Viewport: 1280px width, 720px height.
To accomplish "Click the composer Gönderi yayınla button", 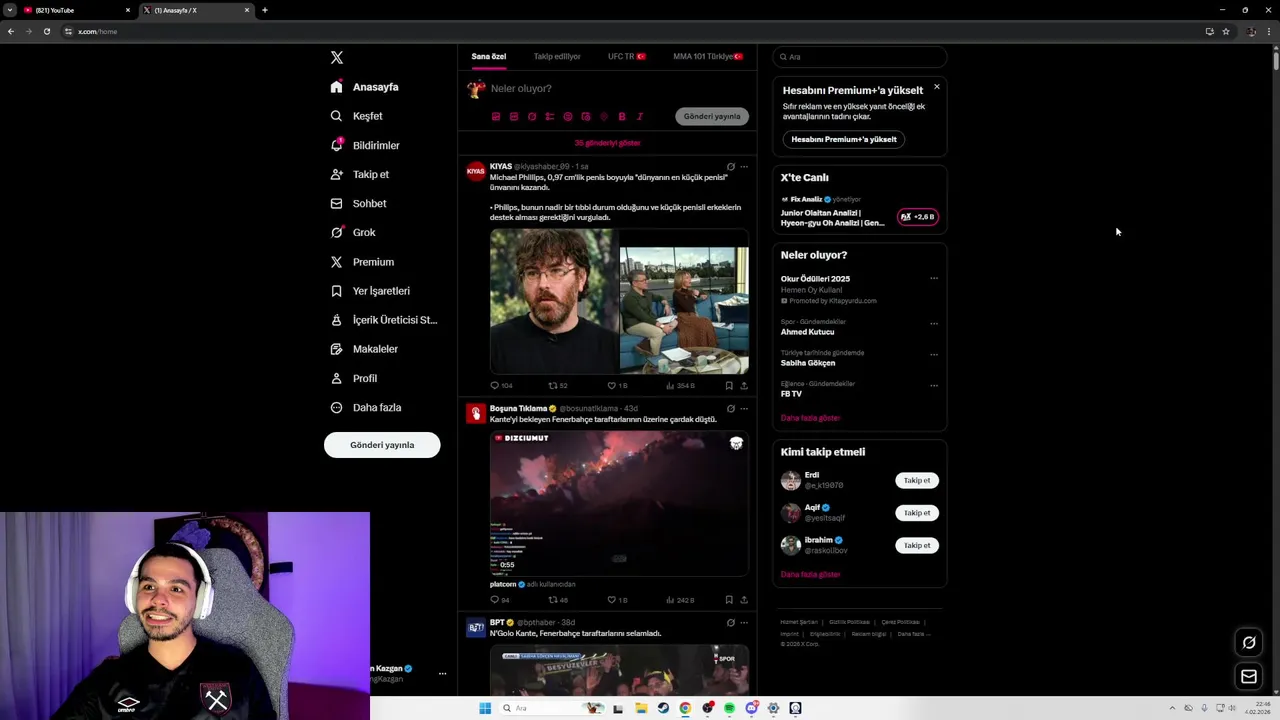I will click(x=712, y=117).
